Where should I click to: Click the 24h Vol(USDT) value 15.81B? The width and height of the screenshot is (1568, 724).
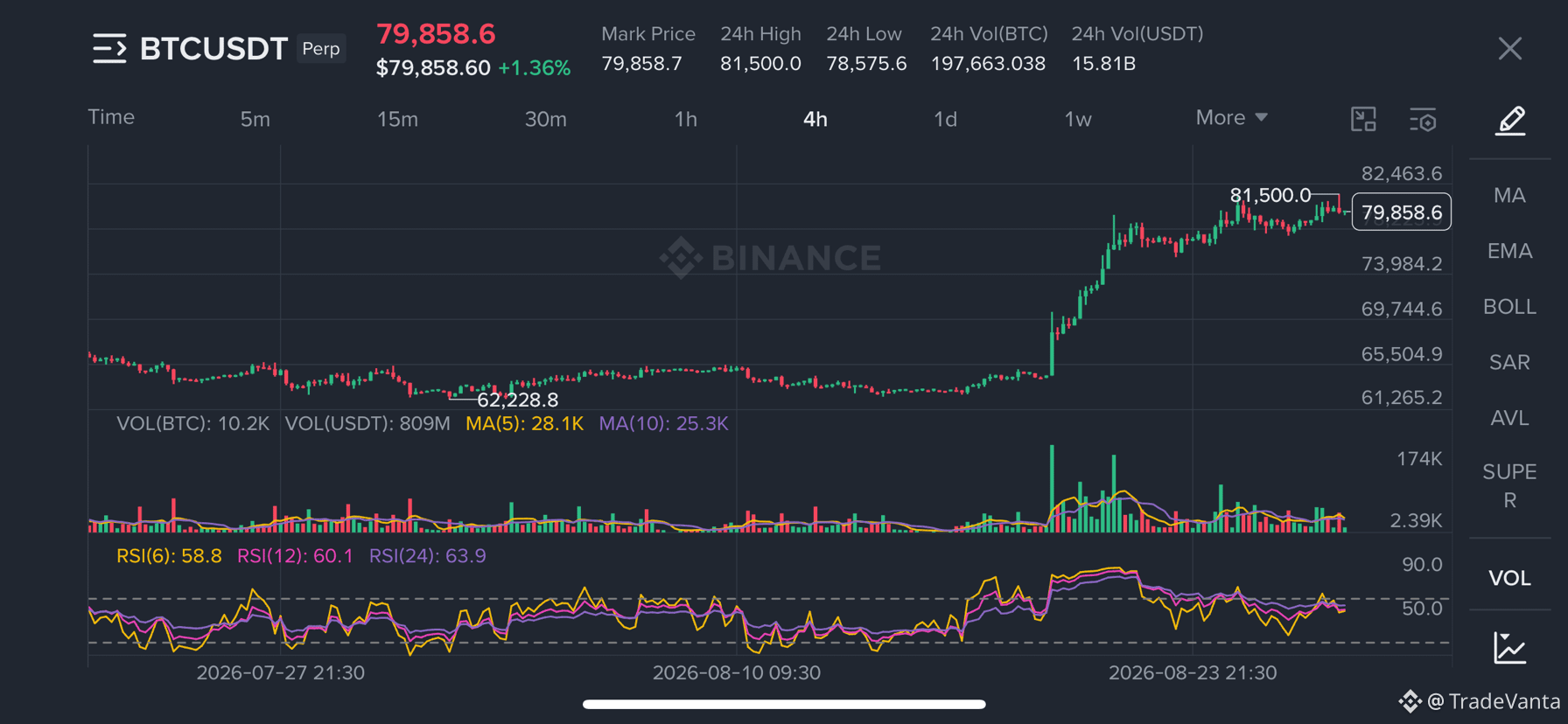click(1103, 64)
